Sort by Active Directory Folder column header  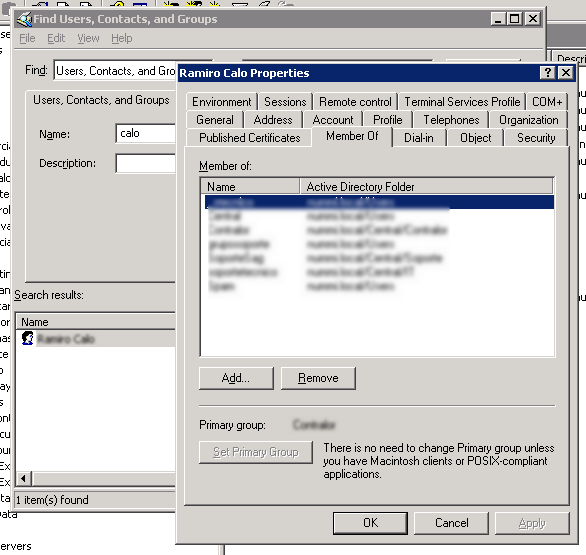click(426, 186)
